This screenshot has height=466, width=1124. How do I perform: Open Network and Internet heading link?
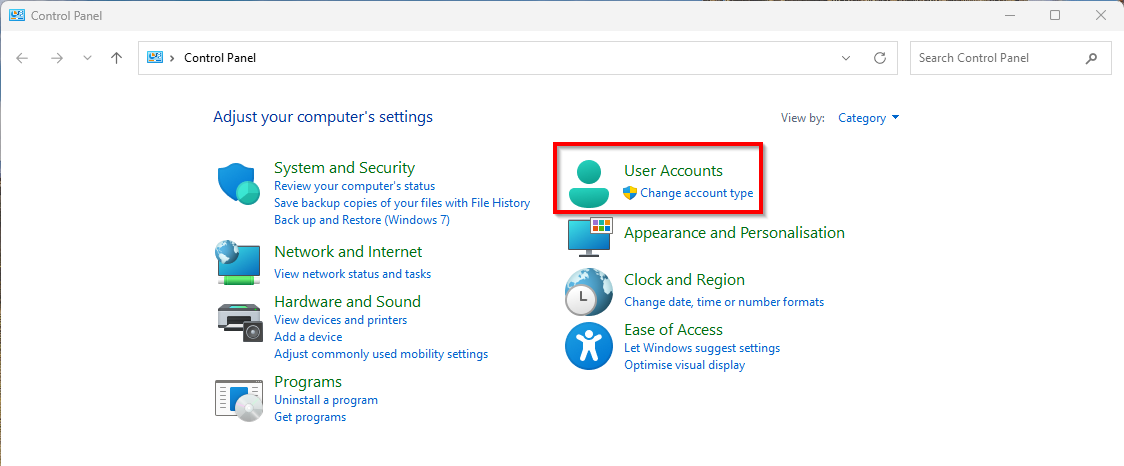click(348, 252)
